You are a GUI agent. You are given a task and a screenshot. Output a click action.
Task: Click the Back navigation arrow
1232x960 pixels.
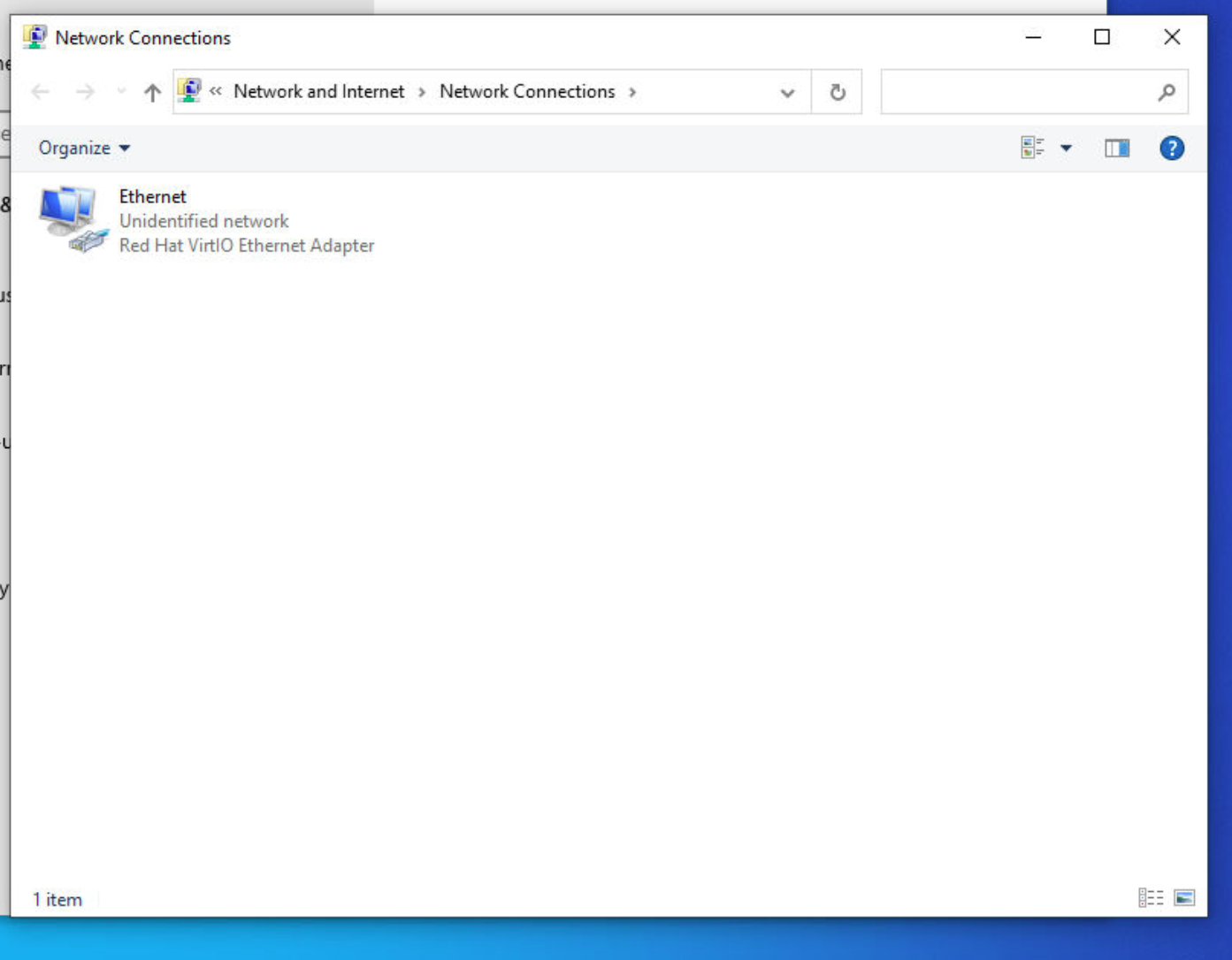[x=41, y=92]
